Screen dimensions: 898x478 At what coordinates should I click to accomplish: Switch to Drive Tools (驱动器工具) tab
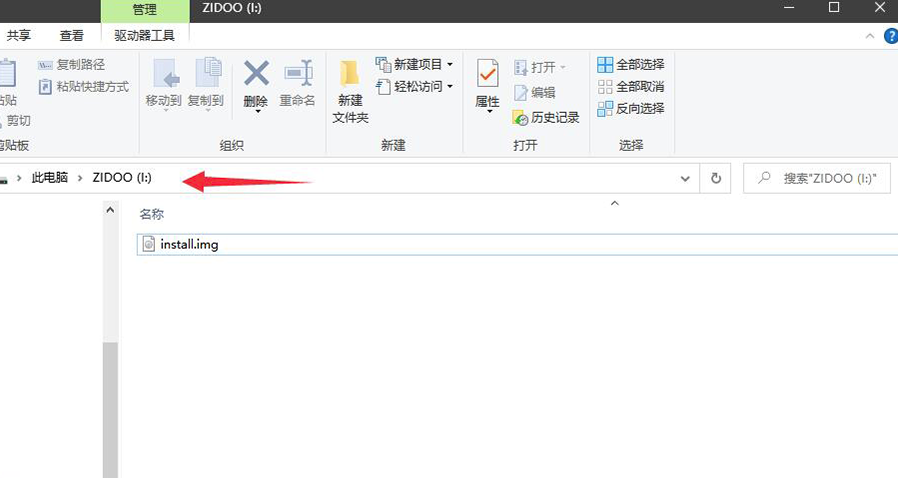click(x=144, y=35)
